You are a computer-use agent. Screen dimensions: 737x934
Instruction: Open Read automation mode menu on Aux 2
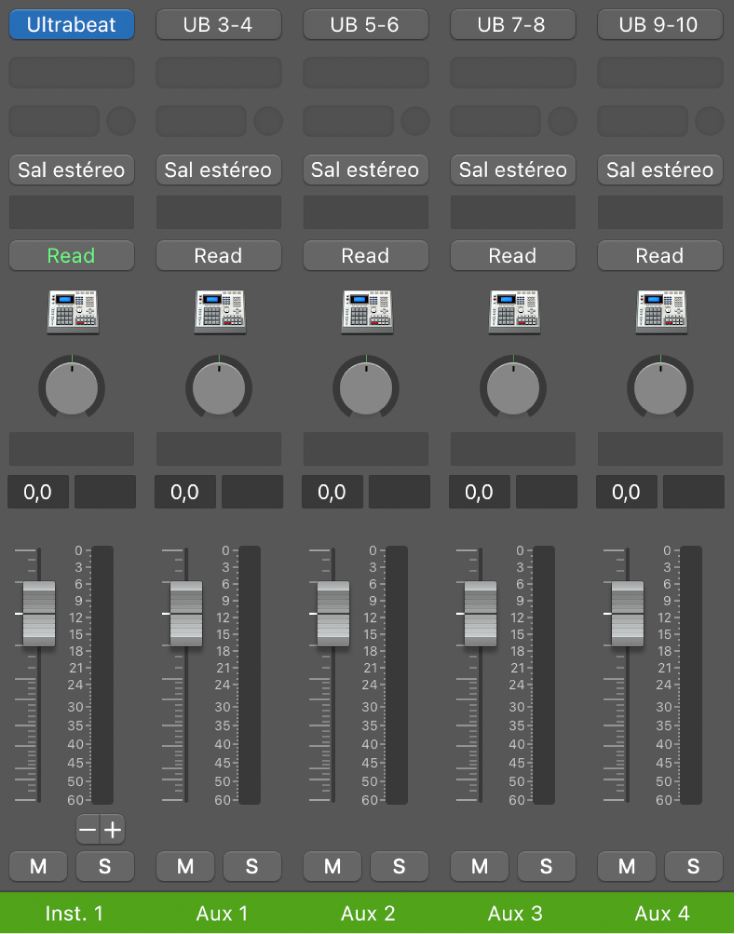coord(366,256)
